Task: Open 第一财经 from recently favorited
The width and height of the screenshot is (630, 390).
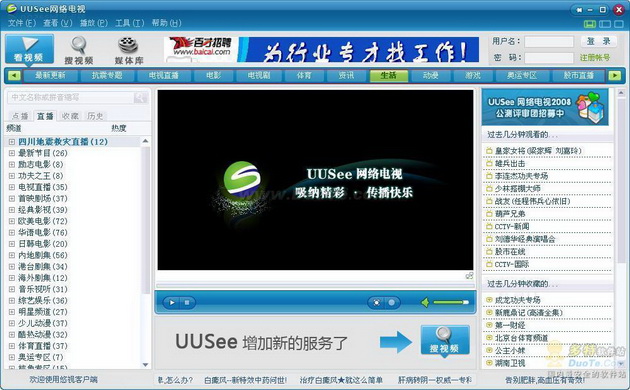Action: 509,325
